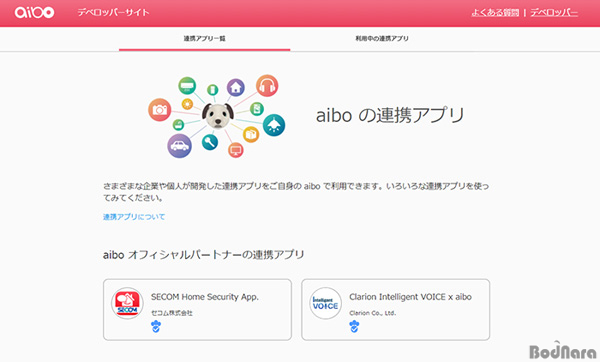Viewport: 600px width, 362px height.
Task: Open the よくある質問 link
Action: pyautogui.click(x=495, y=13)
